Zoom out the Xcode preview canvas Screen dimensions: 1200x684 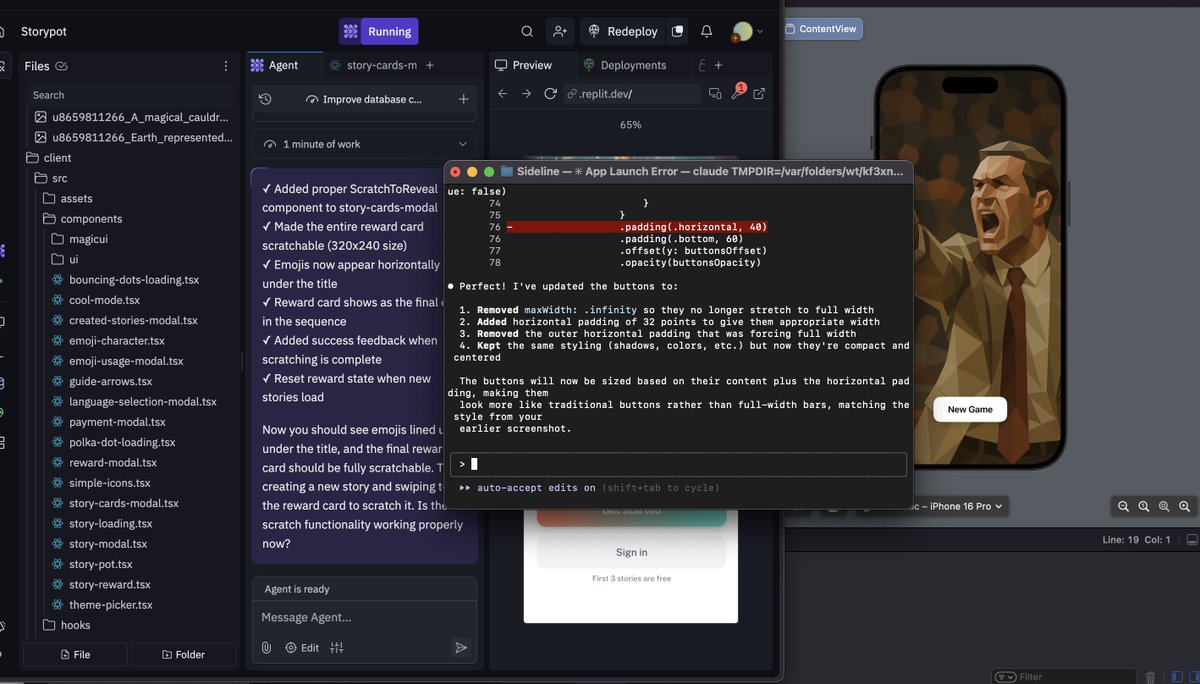tap(1123, 507)
